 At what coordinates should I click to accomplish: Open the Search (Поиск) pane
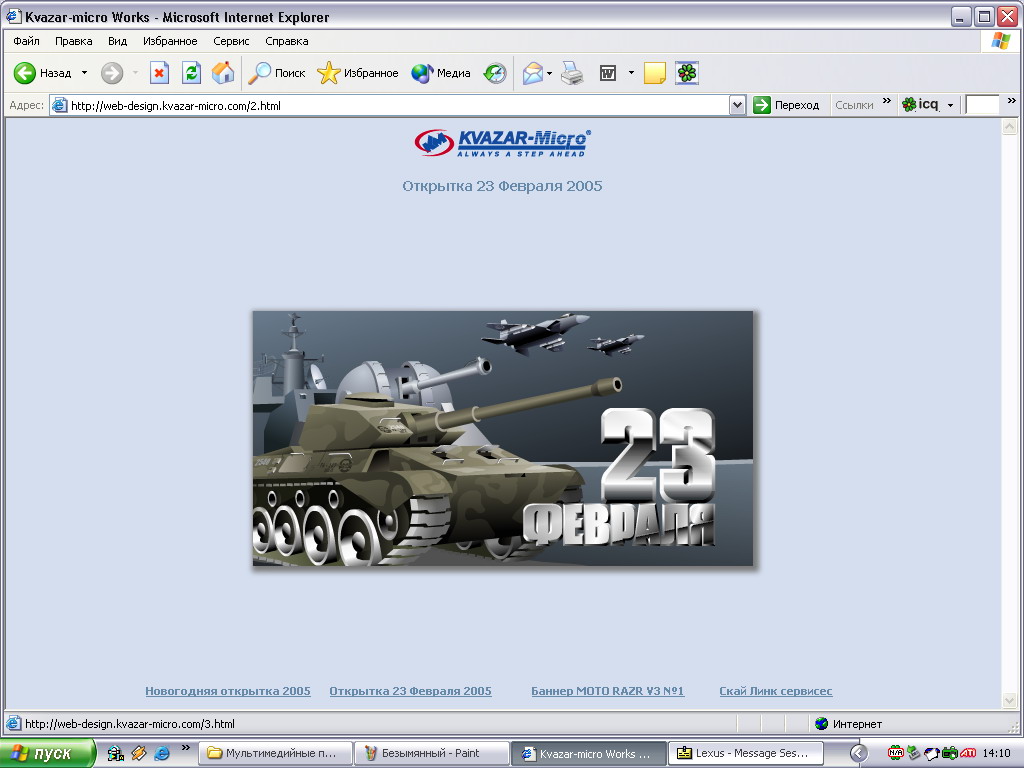coord(277,73)
